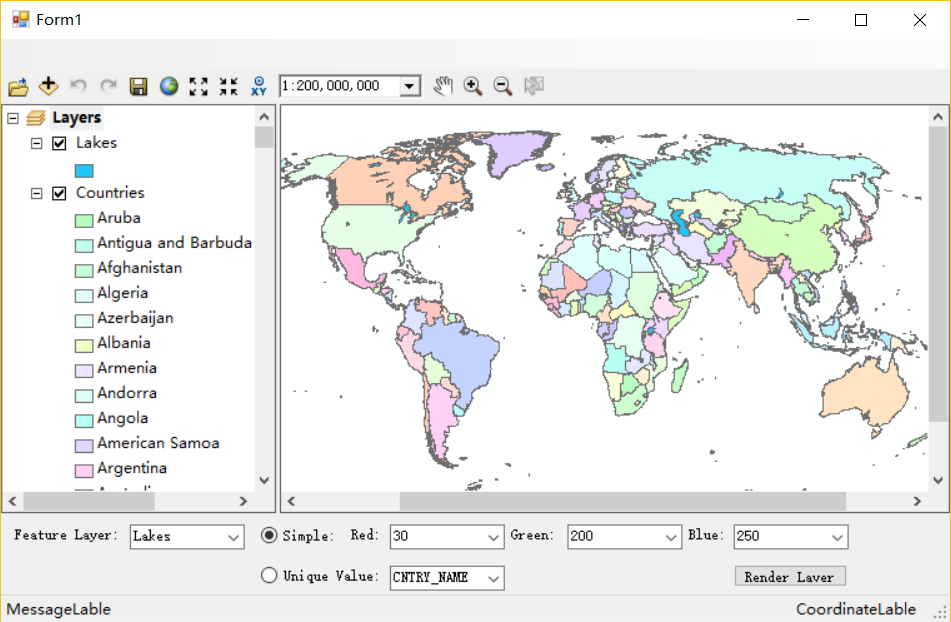Image resolution: width=951 pixels, height=622 pixels.
Task: Click the Form1 application icon in title bar
Action: (20, 19)
